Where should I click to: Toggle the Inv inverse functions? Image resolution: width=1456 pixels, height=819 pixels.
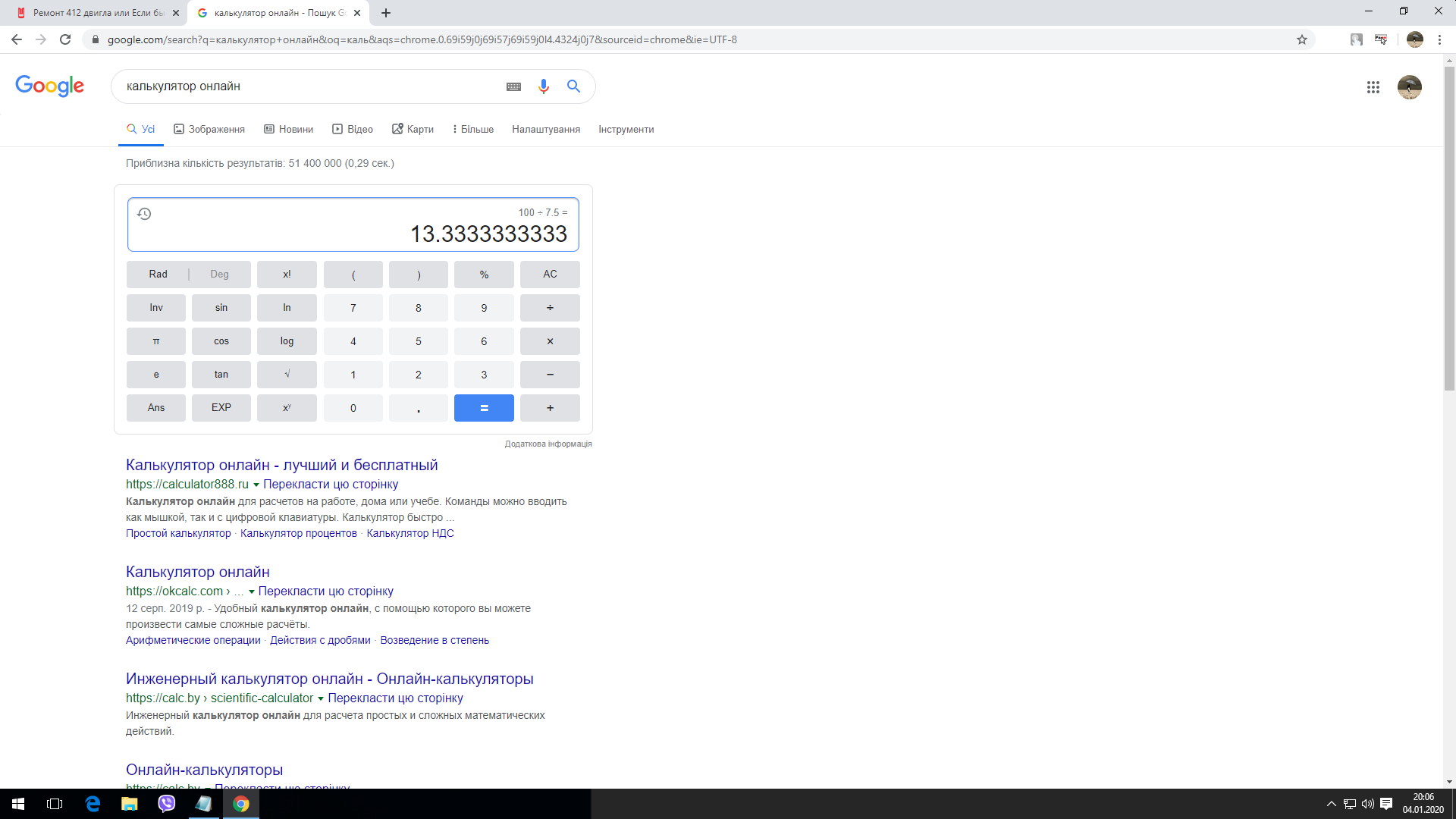[156, 307]
